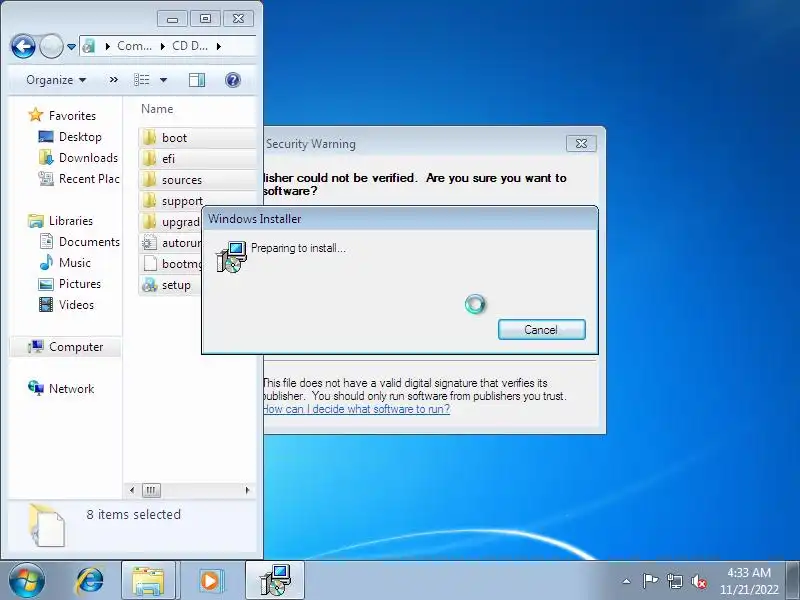The image size is (800, 600).
Task: Open the Start menu
Action: [26, 581]
